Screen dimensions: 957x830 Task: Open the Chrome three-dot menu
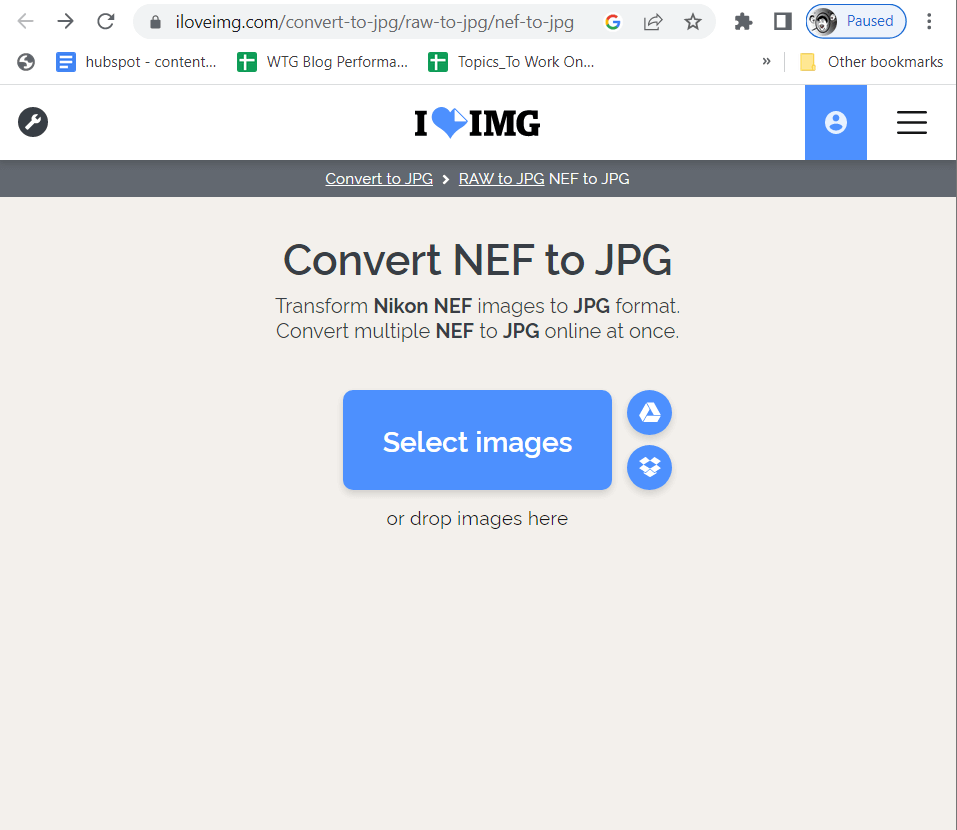[929, 22]
